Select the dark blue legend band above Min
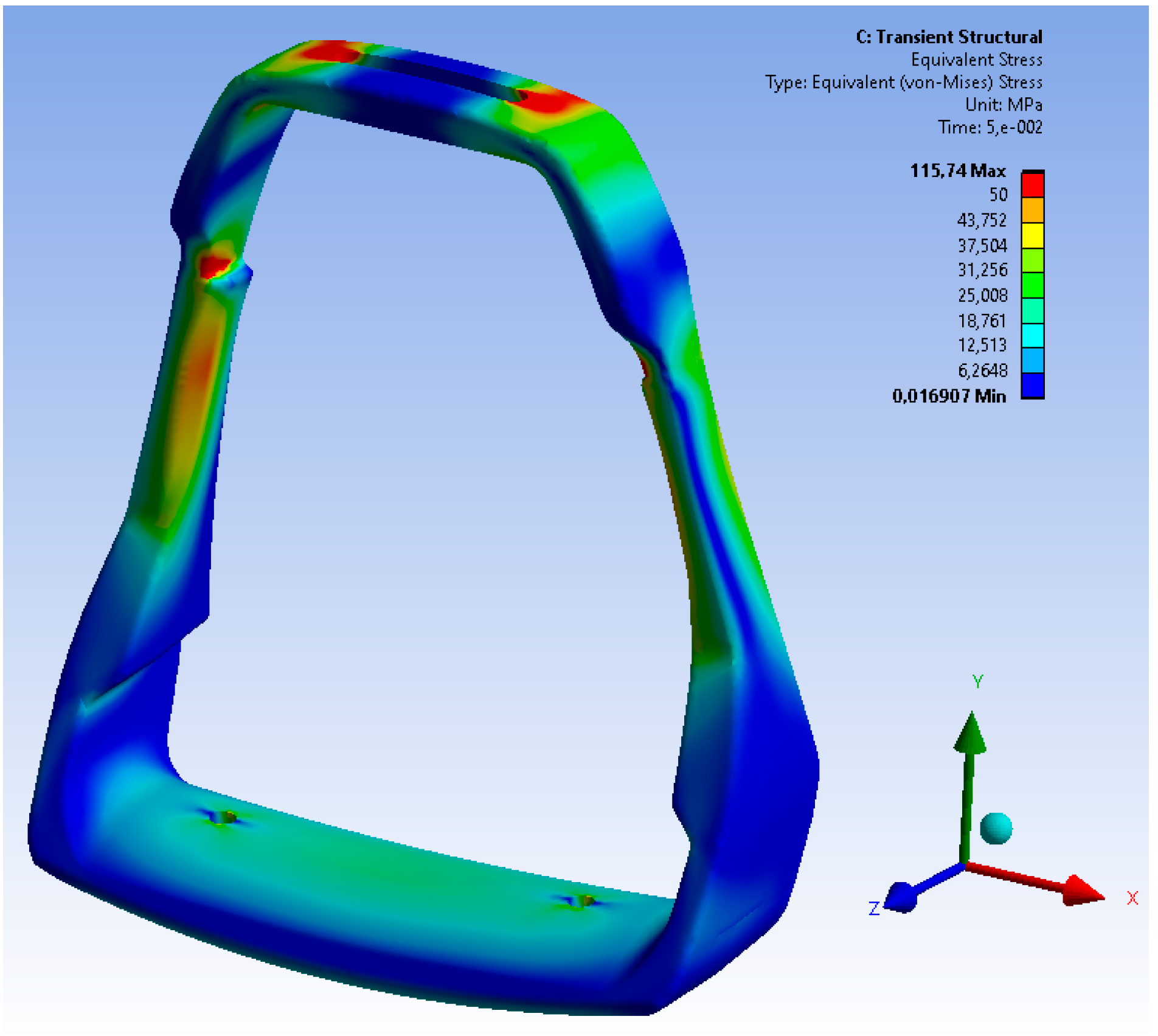Screen dimensions: 1158x1036 tap(1032, 385)
